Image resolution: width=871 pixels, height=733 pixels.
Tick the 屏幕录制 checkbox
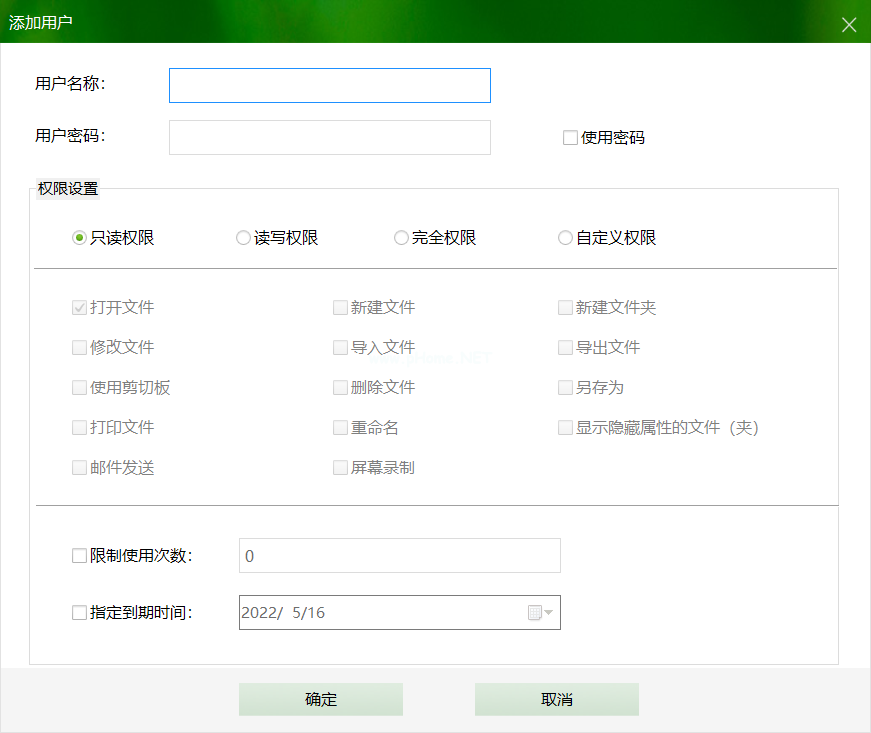tap(341, 467)
